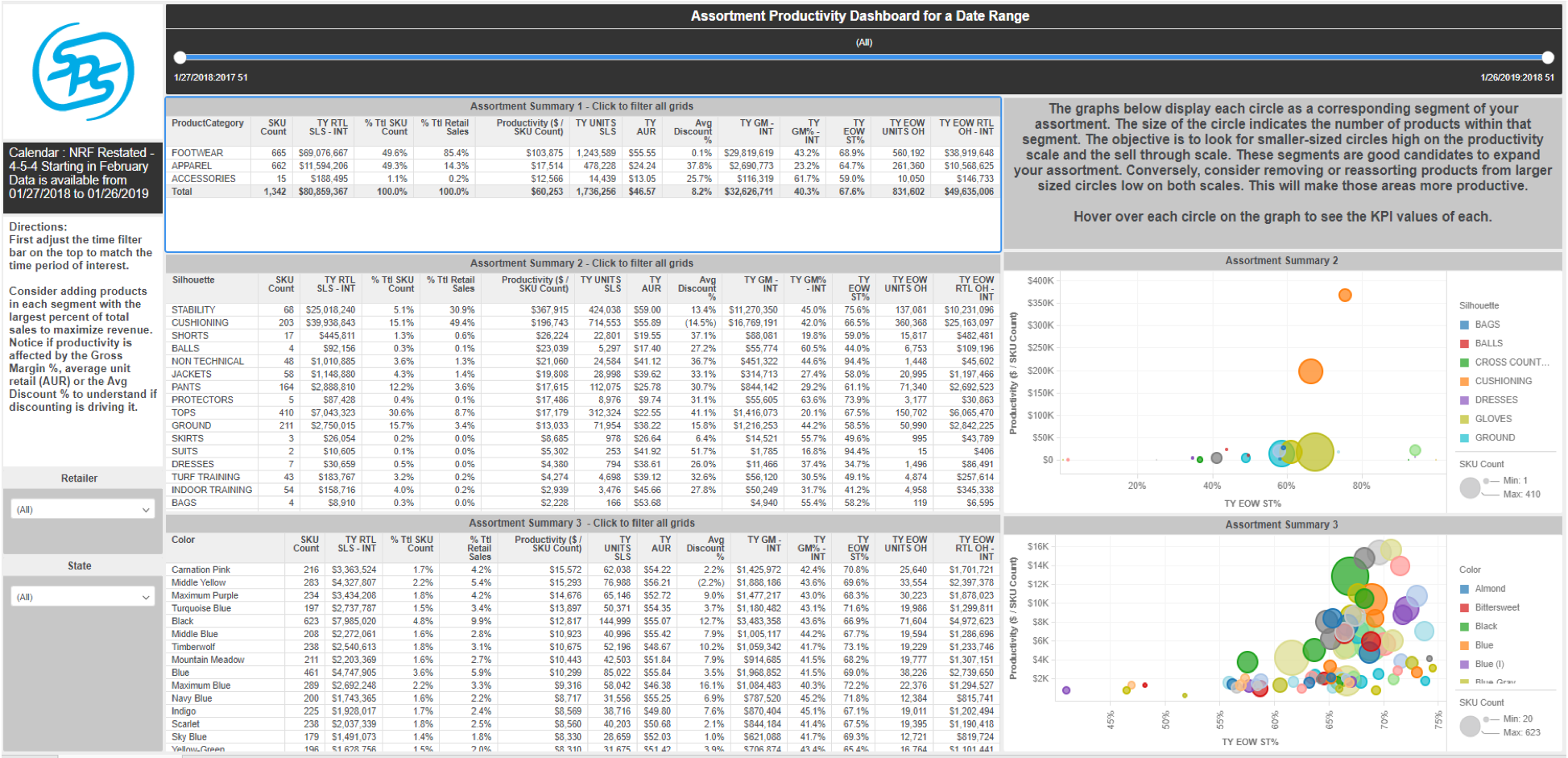Image resolution: width=1568 pixels, height=758 pixels.
Task: Open the State dropdown
Action: click(x=83, y=597)
